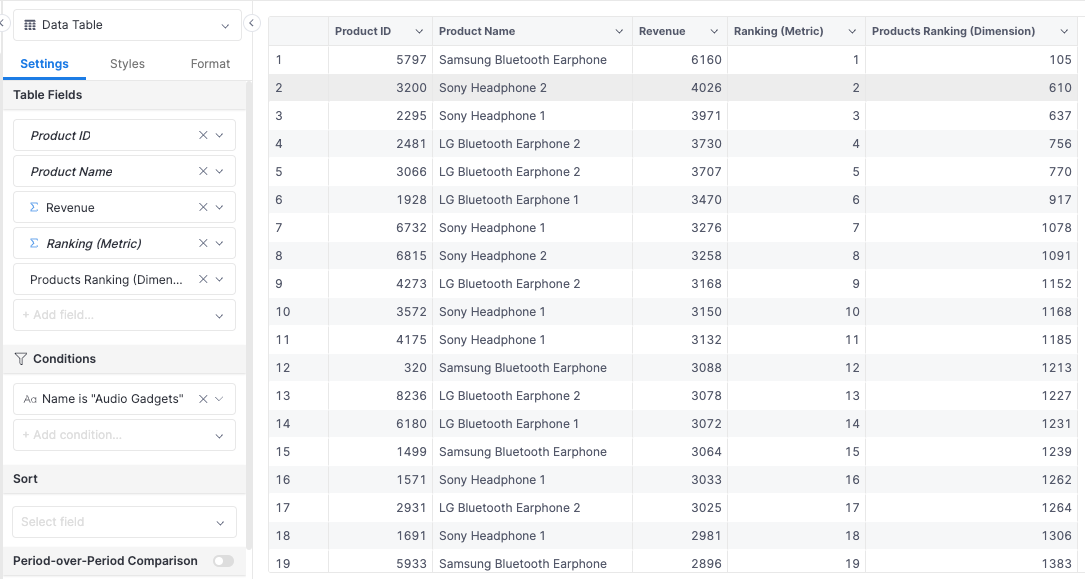Open Product Name column header menu

(x=619, y=32)
